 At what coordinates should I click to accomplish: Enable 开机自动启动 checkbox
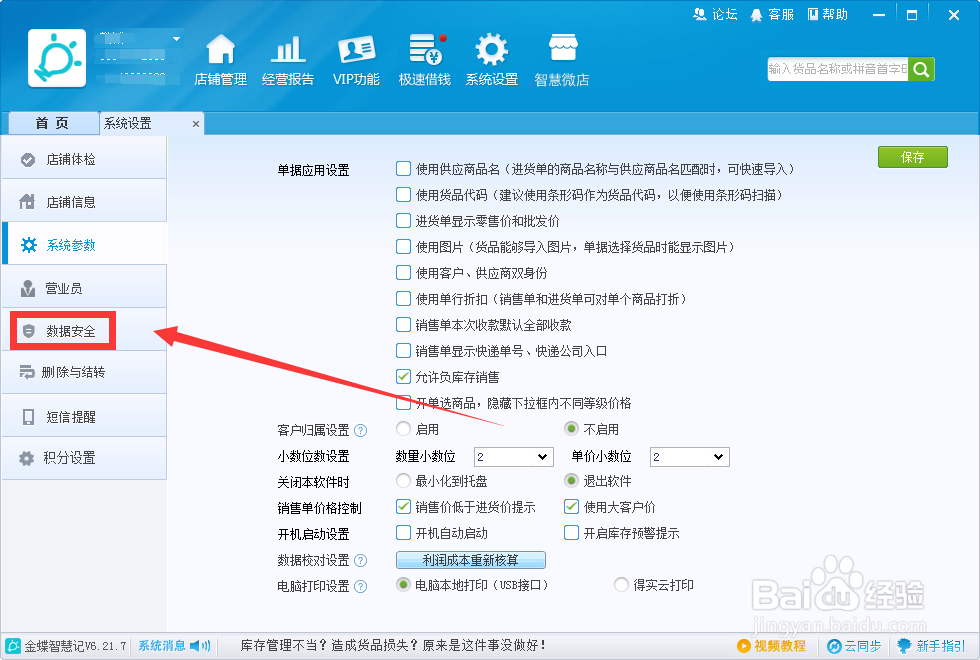(x=403, y=533)
